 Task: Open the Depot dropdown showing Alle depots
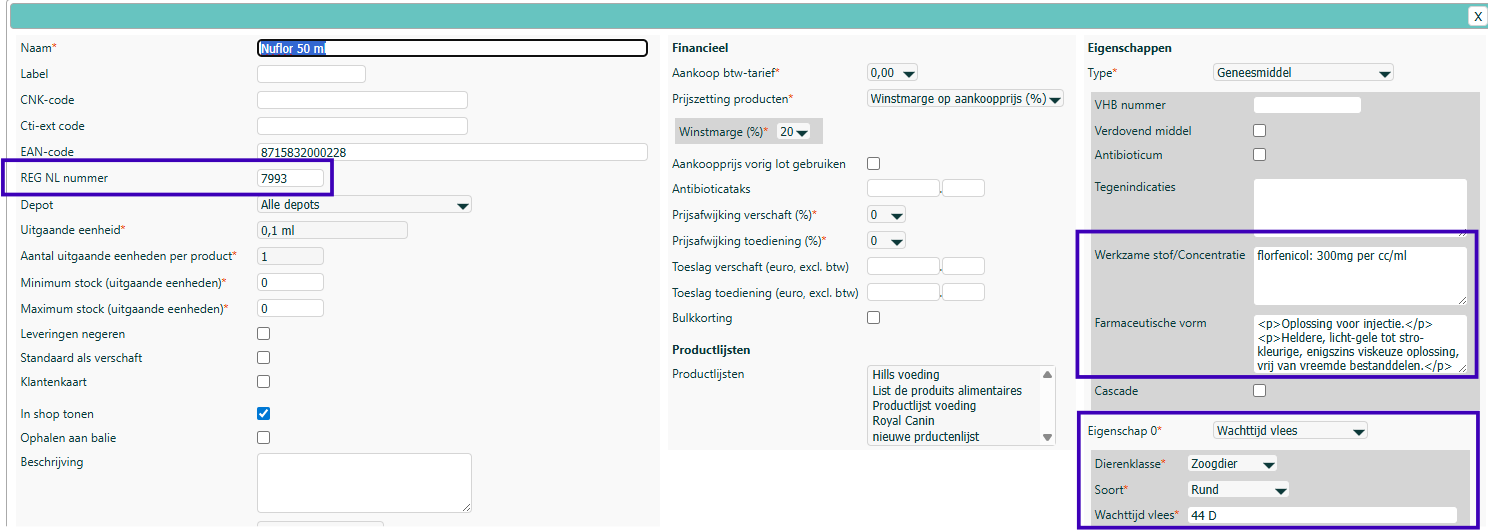364,204
